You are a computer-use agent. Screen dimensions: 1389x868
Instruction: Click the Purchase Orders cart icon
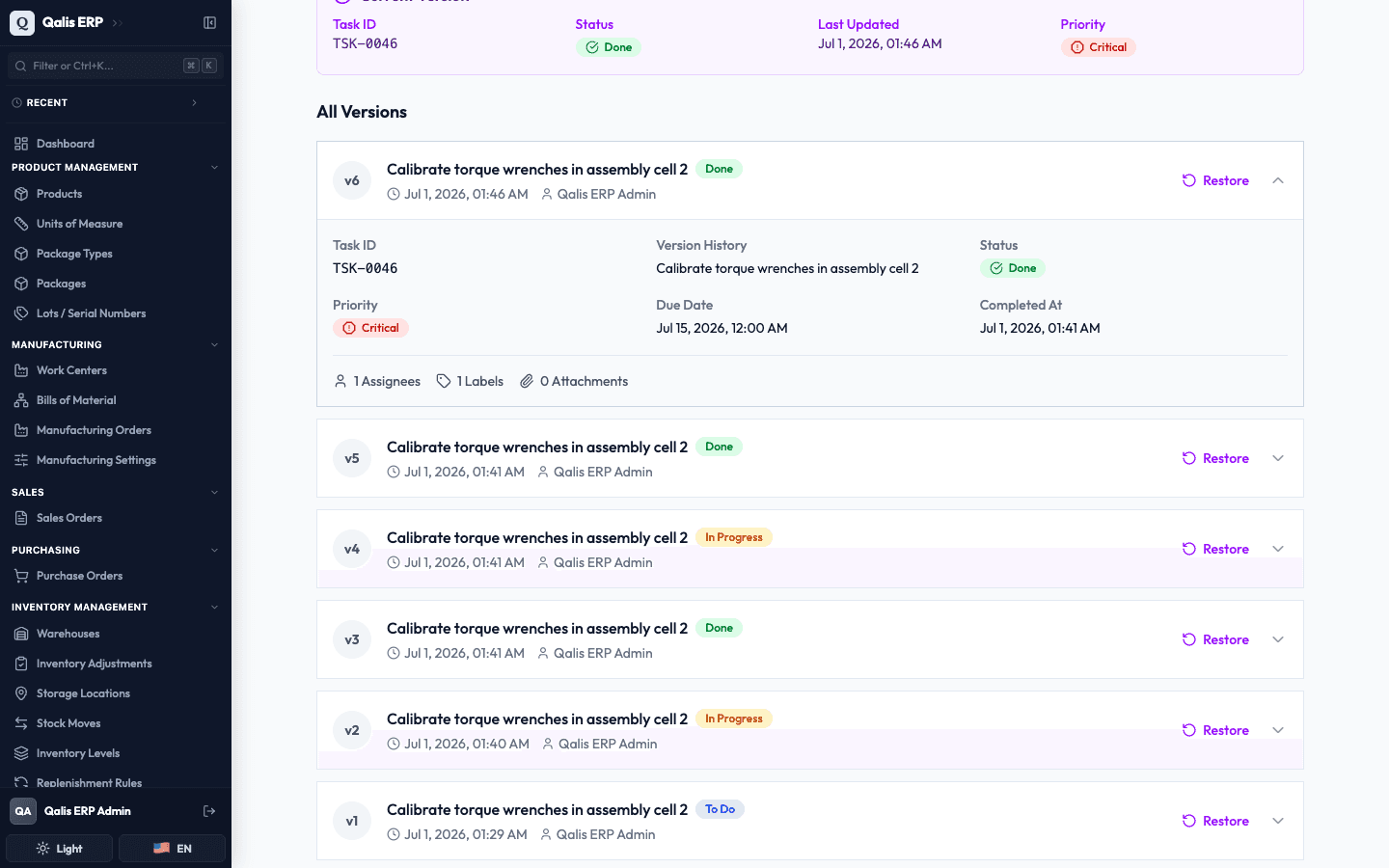[x=21, y=576]
